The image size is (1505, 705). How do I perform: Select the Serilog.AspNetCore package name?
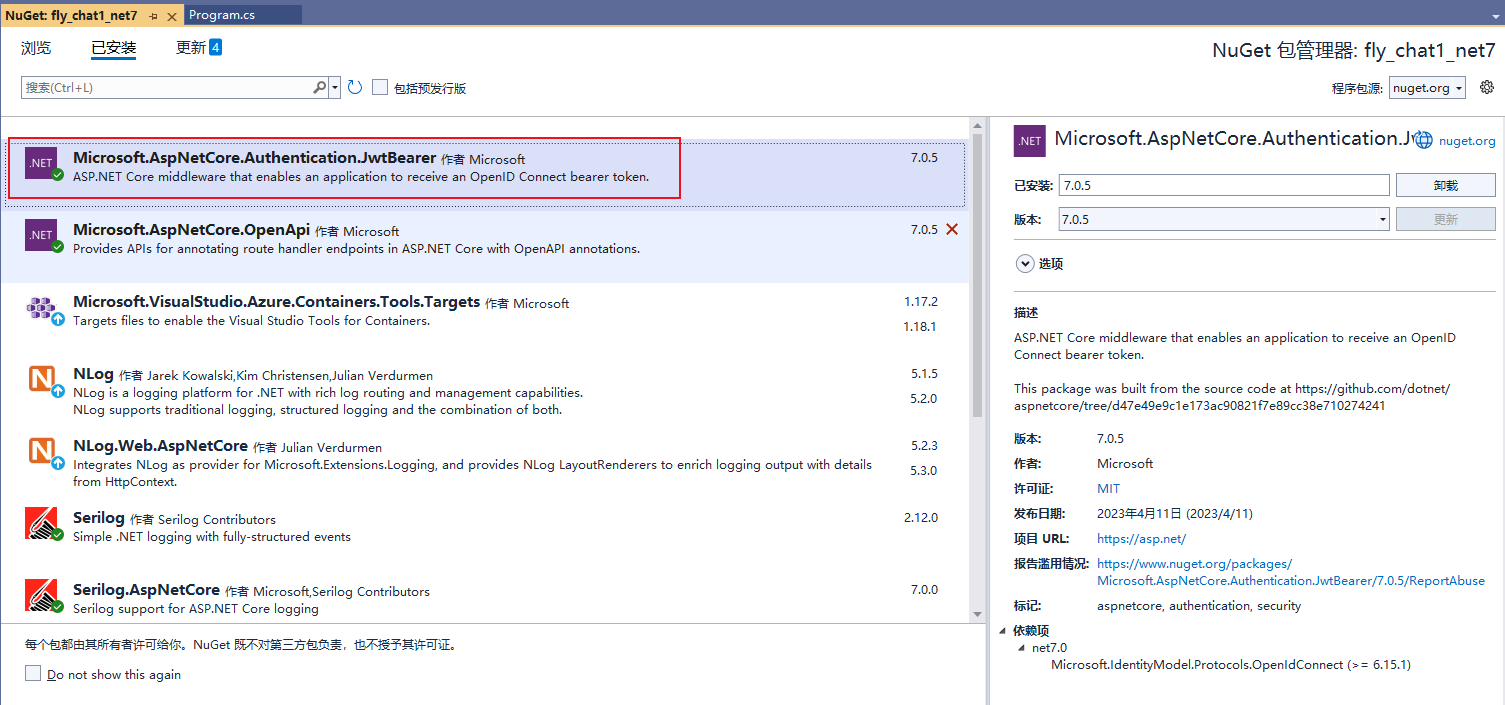coord(146,590)
